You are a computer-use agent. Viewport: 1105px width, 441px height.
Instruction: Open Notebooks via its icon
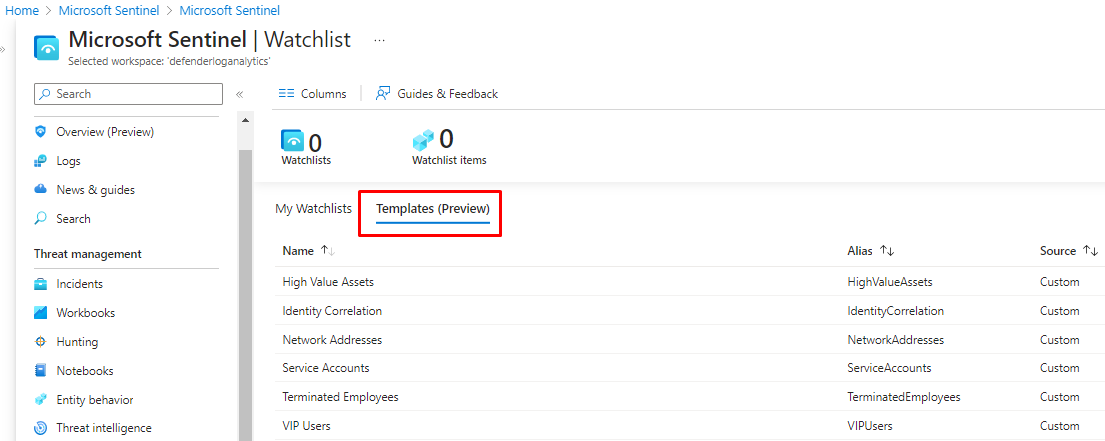click(41, 371)
